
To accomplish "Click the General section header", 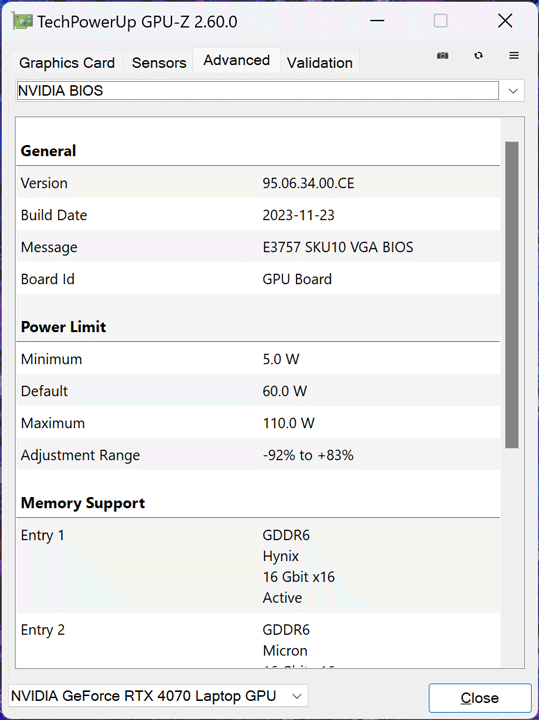I will [48, 151].
